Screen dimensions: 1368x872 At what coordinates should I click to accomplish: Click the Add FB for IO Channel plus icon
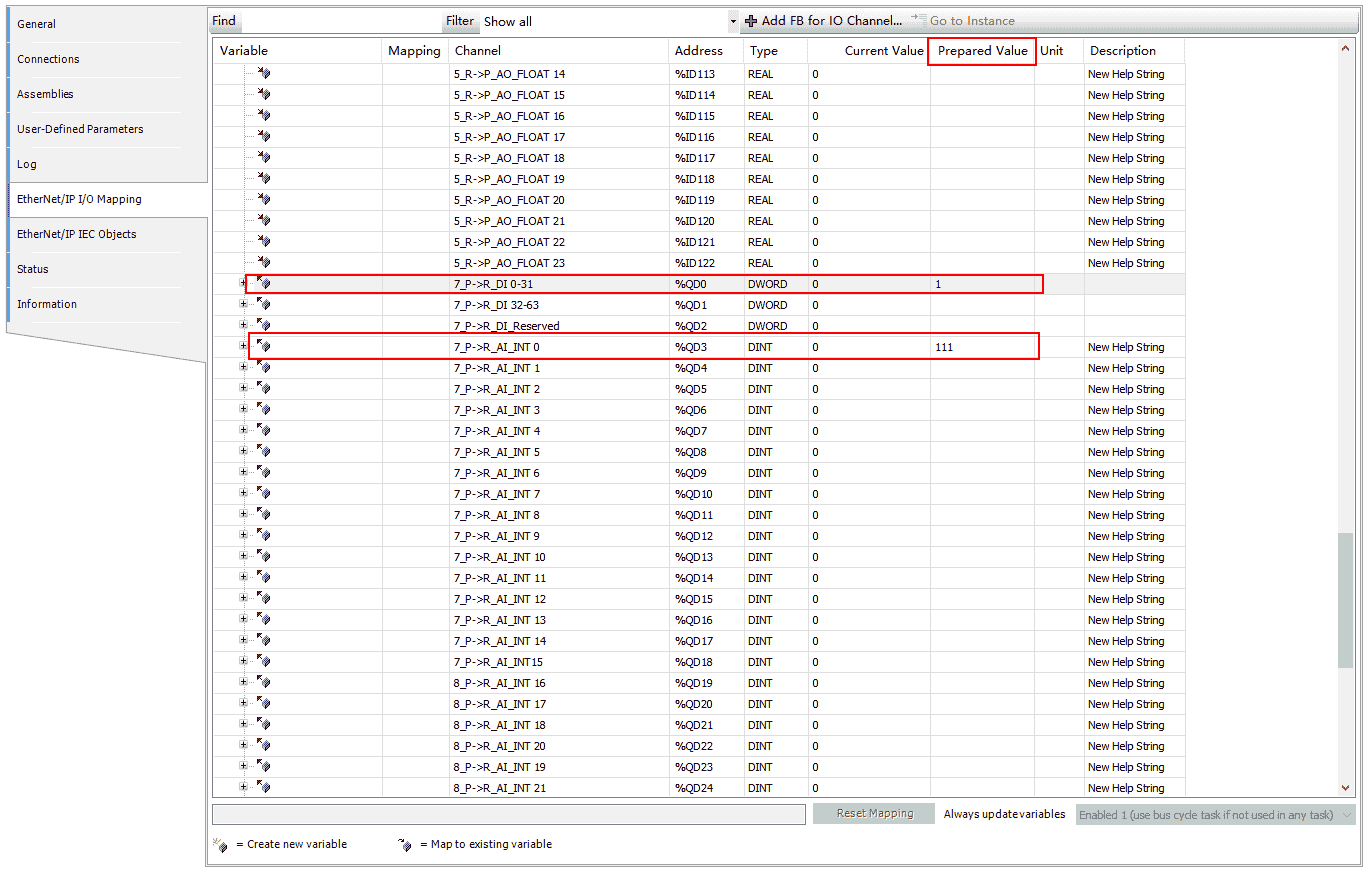(x=751, y=21)
